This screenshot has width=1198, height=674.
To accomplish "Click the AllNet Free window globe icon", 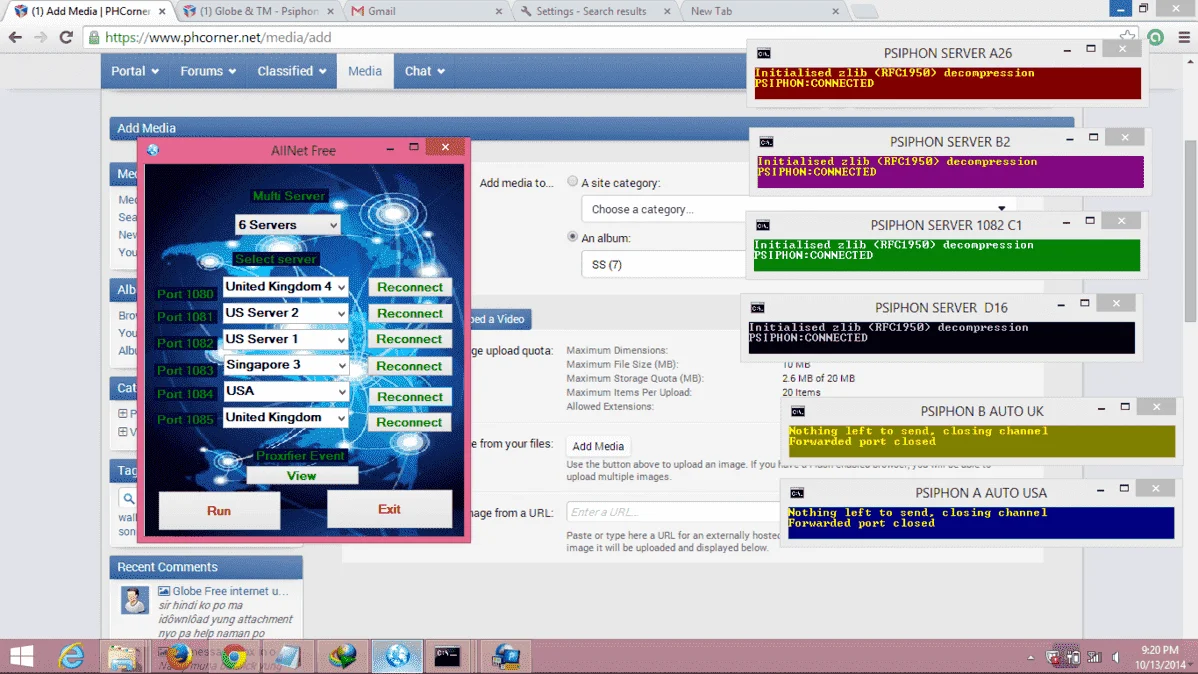I will [x=153, y=150].
